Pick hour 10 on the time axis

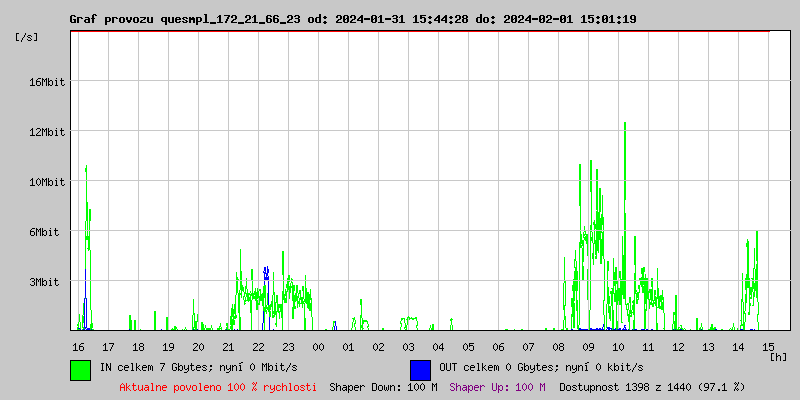coord(618,347)
